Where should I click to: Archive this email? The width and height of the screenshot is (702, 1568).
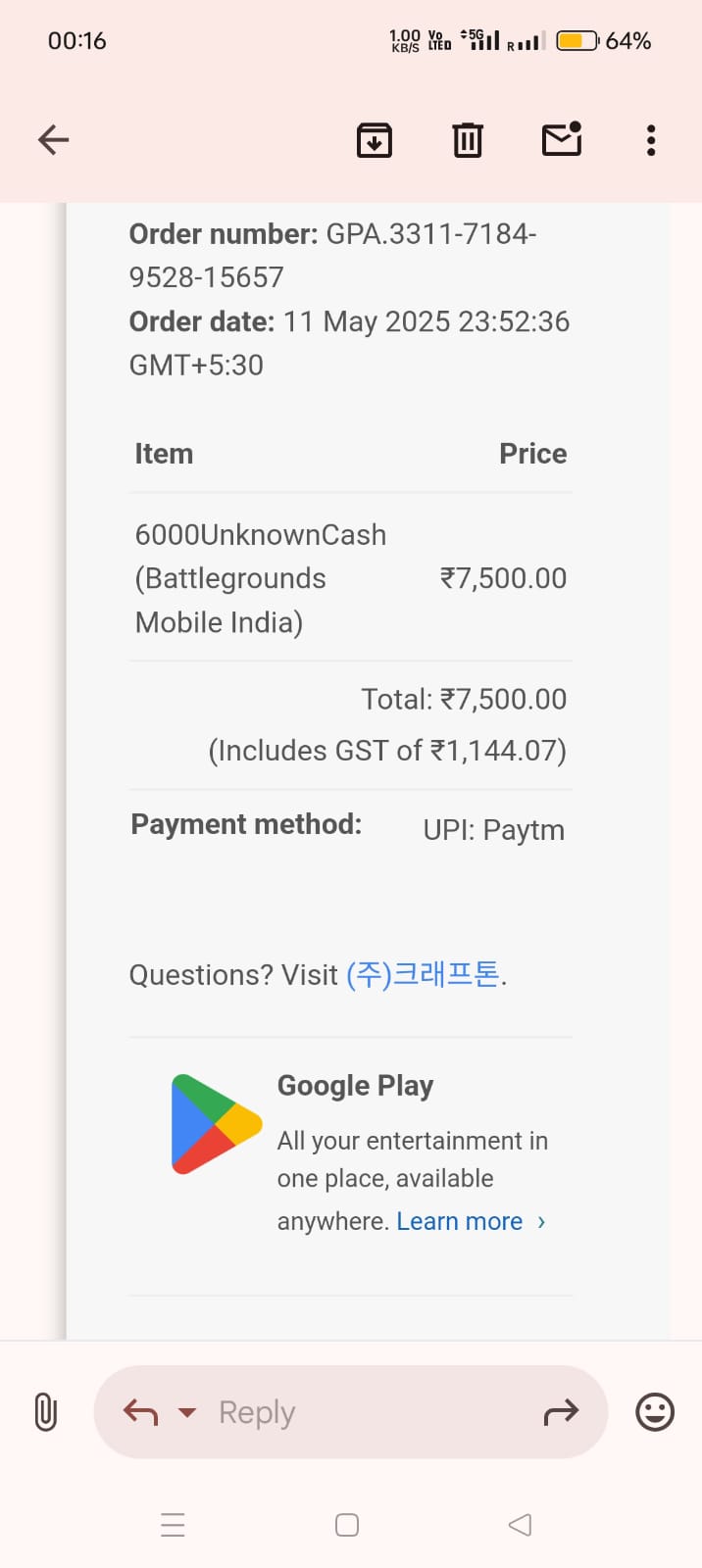point(374,140)
